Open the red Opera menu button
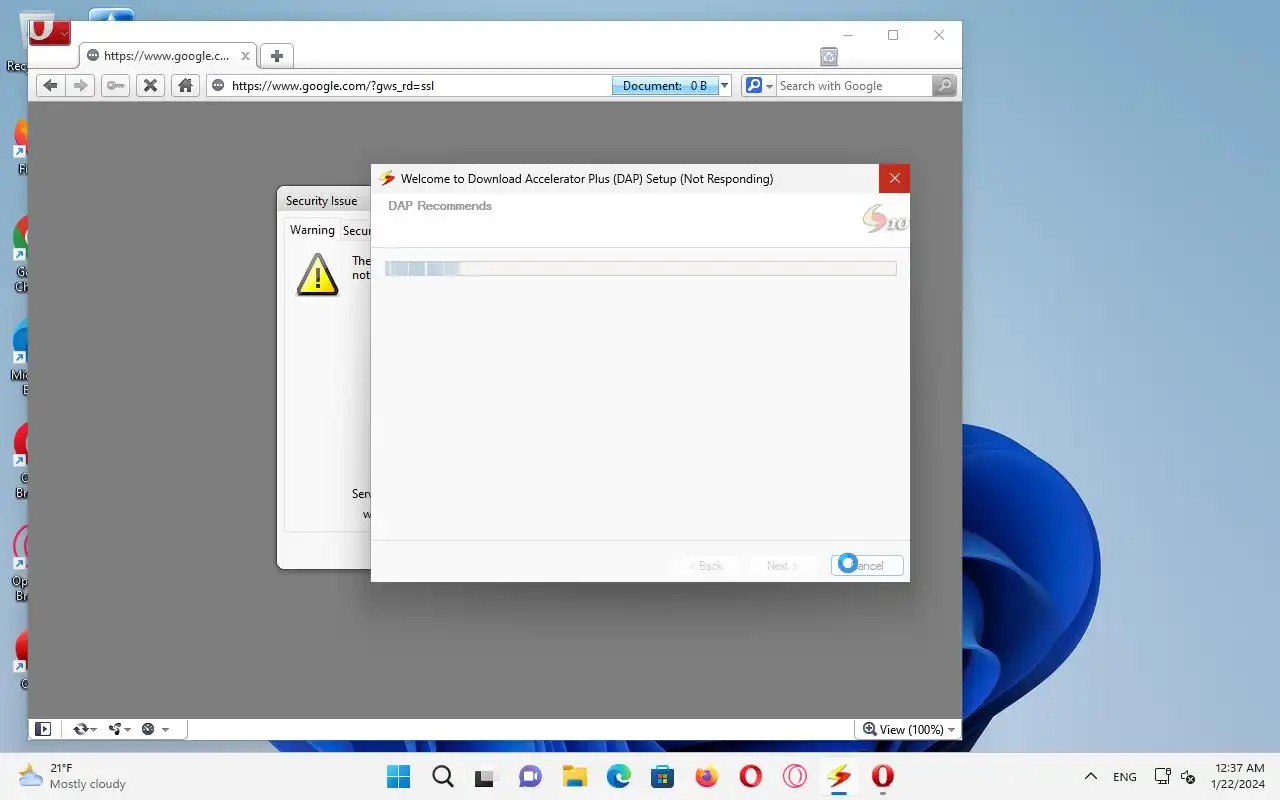The image size is (1280, 800). click(x=49, y=33)
